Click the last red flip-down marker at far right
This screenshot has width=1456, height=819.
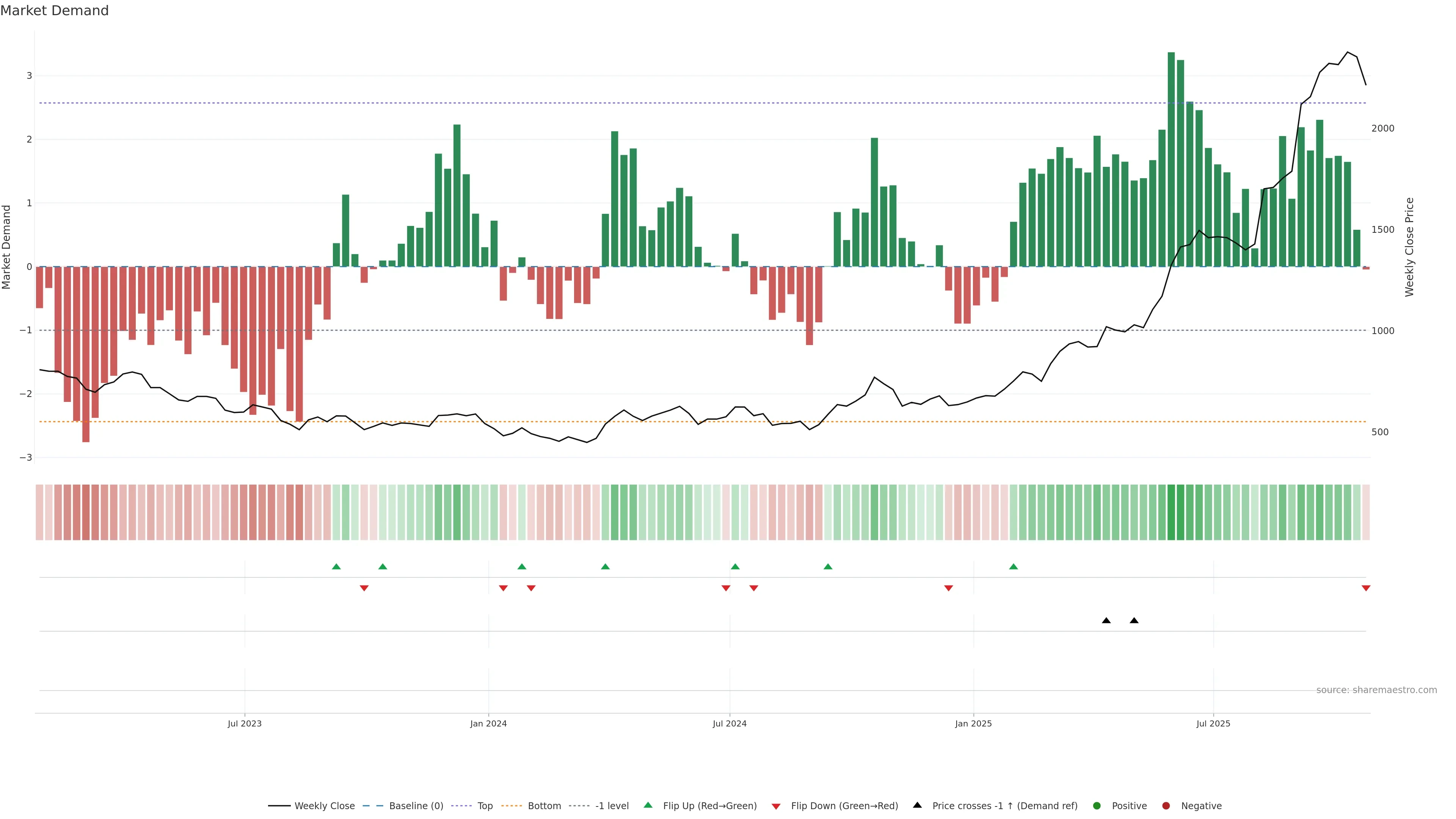[1366, 588]
